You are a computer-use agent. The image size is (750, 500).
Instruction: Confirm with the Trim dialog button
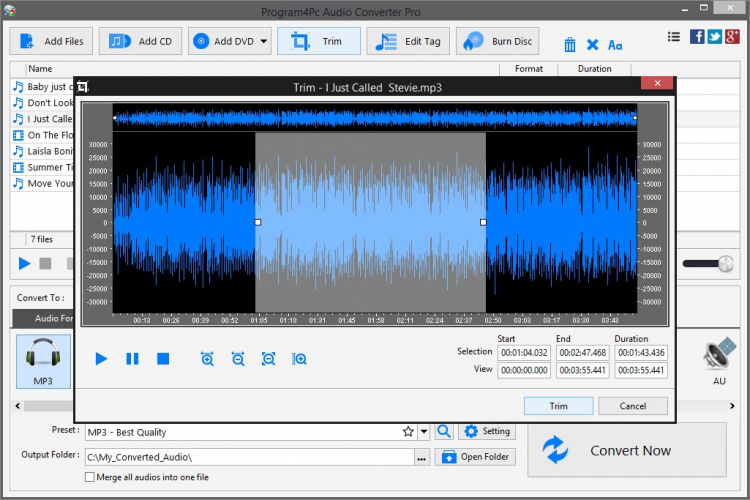[558, 406]
